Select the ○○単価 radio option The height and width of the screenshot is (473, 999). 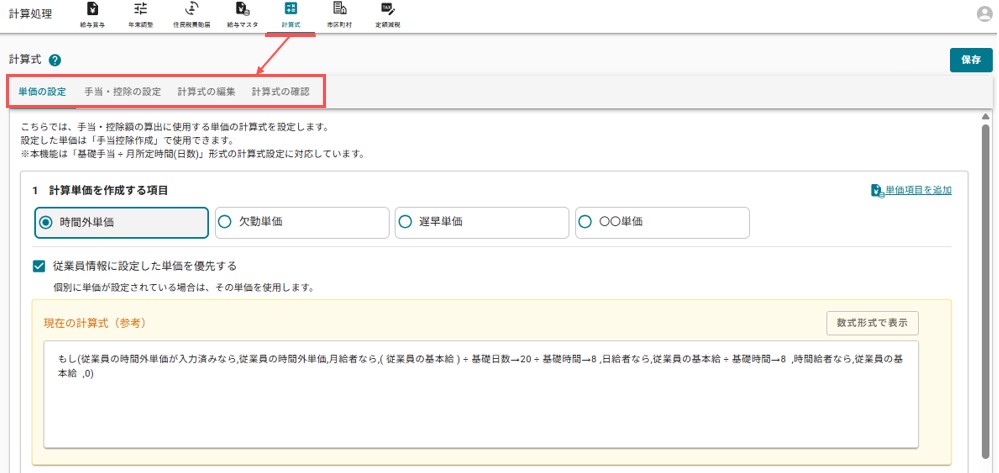click(x=662, y=222)
